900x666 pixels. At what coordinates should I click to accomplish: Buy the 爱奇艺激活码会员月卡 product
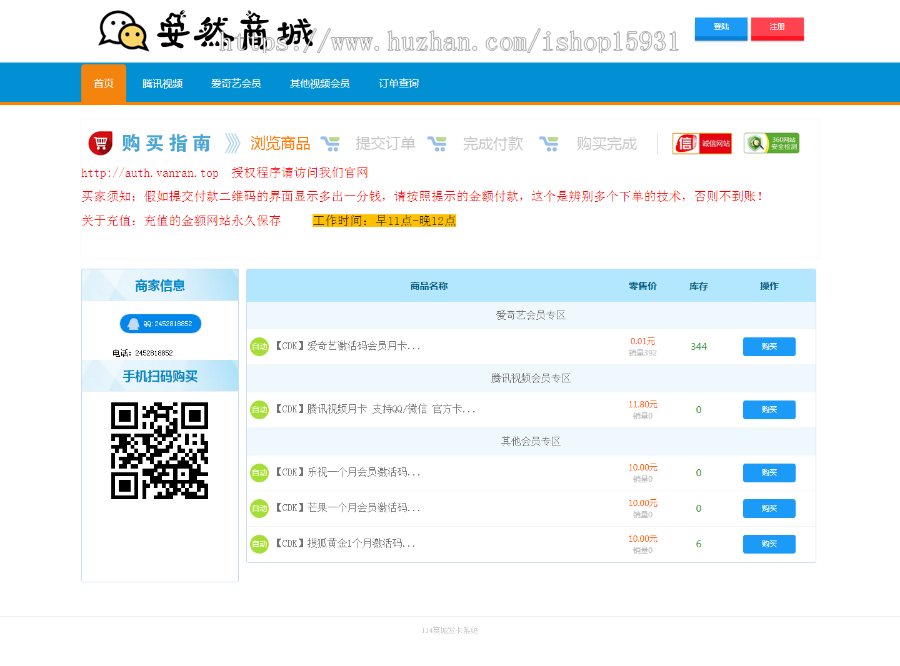click(x=769, y=346)
